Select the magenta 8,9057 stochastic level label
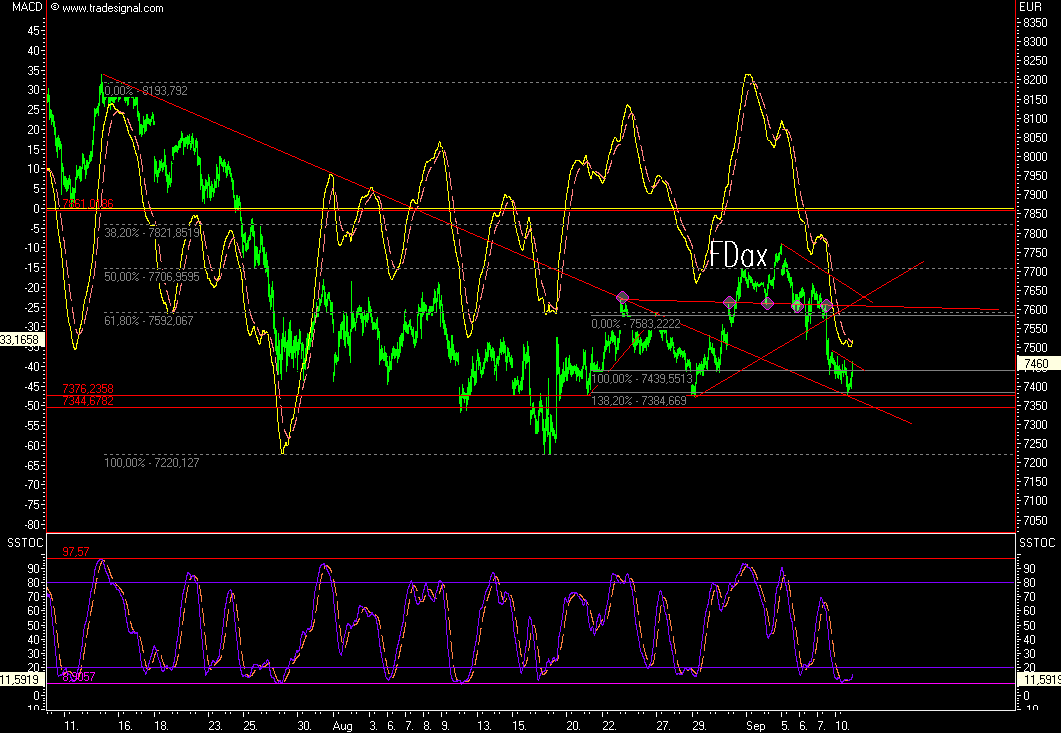Screen dimensions: 1061x733 pos(78,676)
